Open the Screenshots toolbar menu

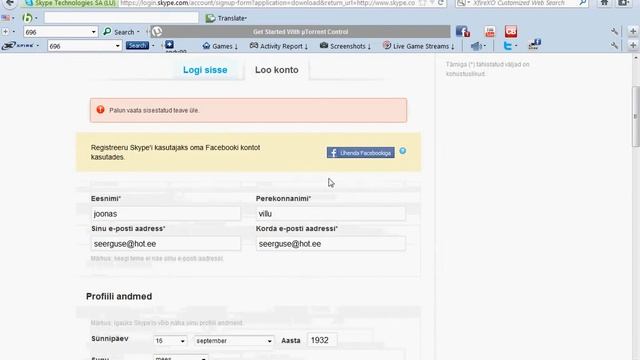(x=345, y=46)
